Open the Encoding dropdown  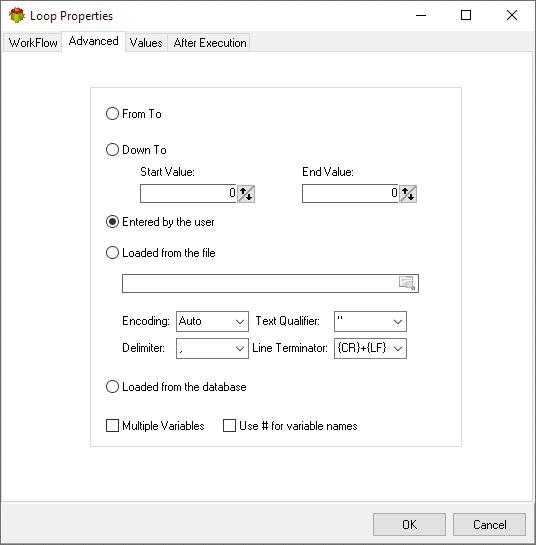(x=212, y=321)
